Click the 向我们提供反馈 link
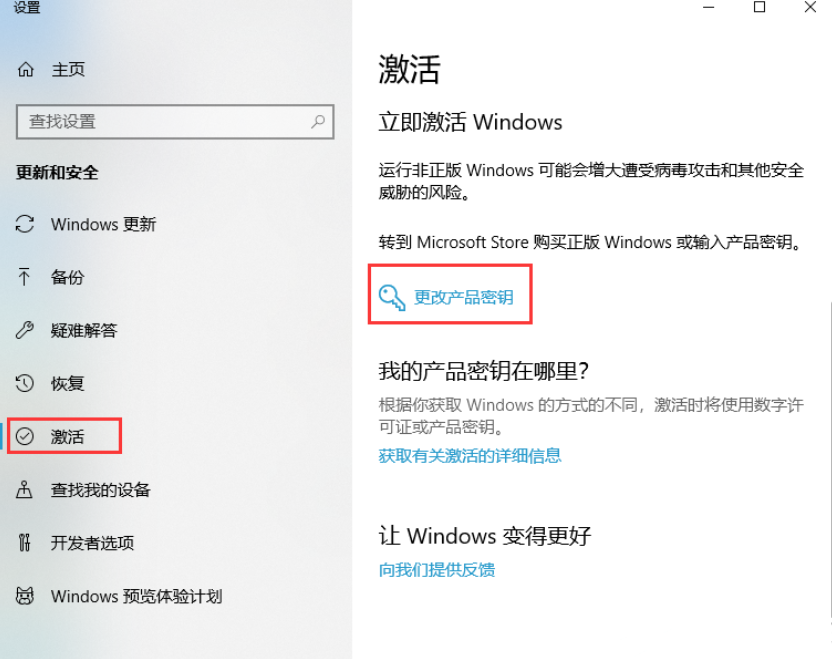832x659 pixels. coord(437,570)
